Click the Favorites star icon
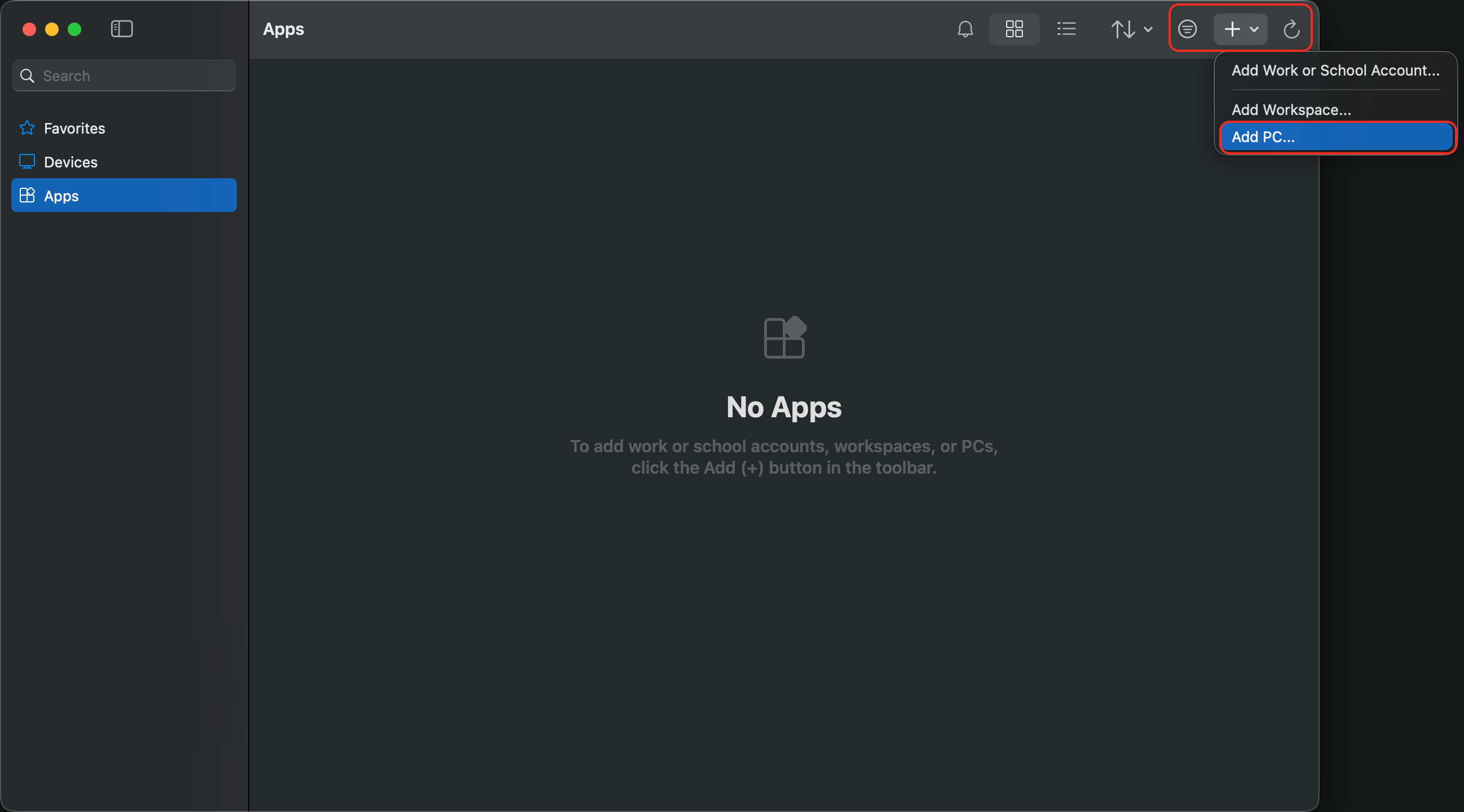 tap(27, 128)
